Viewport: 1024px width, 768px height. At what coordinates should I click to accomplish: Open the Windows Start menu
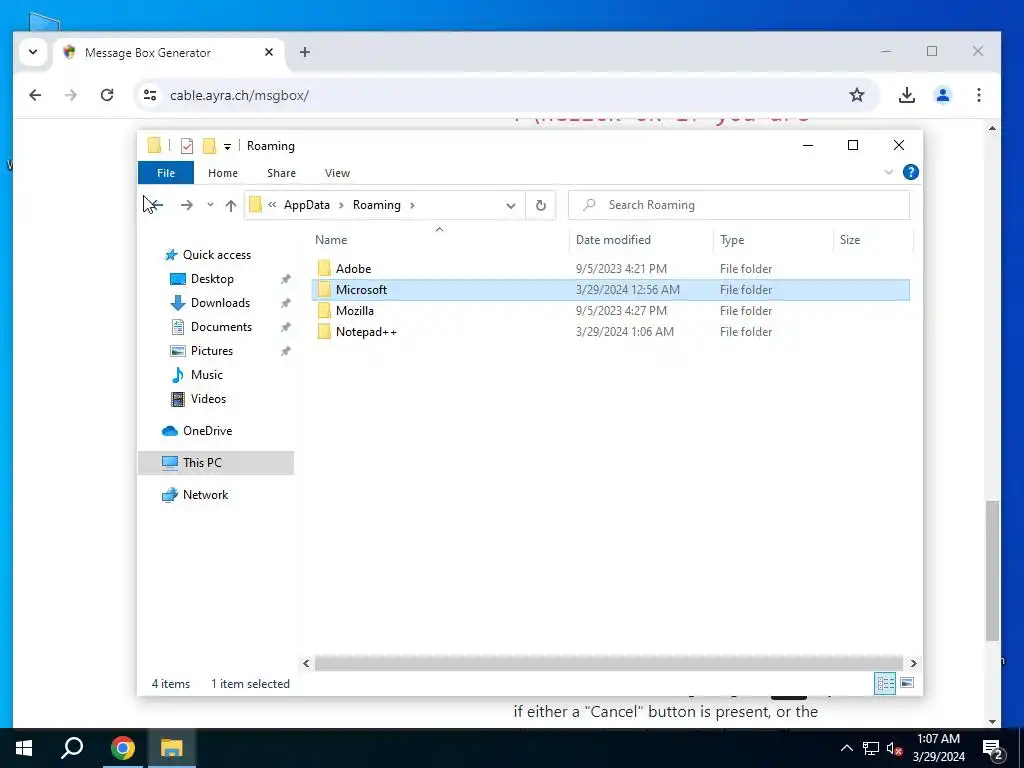[x=24, y=748]
